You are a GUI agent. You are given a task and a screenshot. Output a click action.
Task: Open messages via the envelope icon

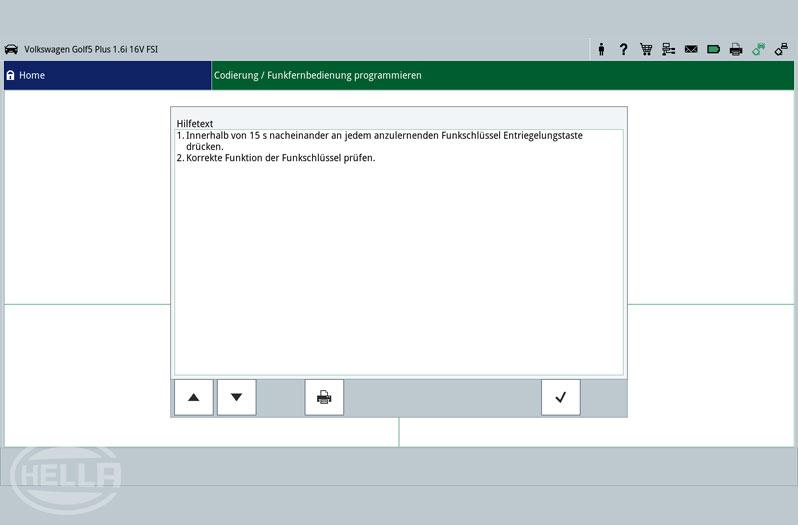pyautogui.click(x=691, y=49)
